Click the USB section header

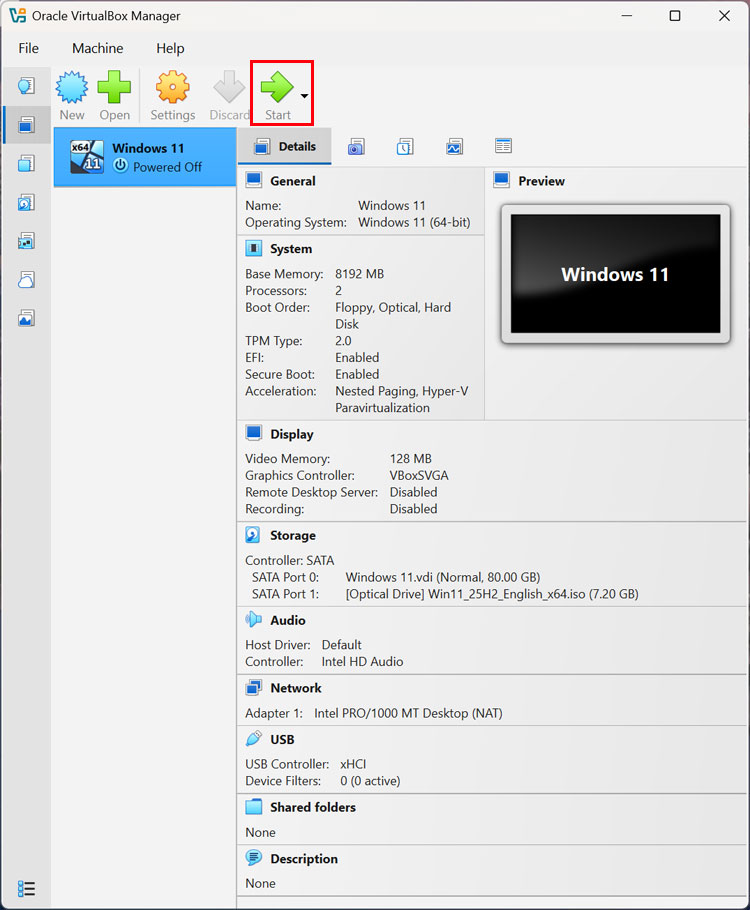[x=282, y=739]
